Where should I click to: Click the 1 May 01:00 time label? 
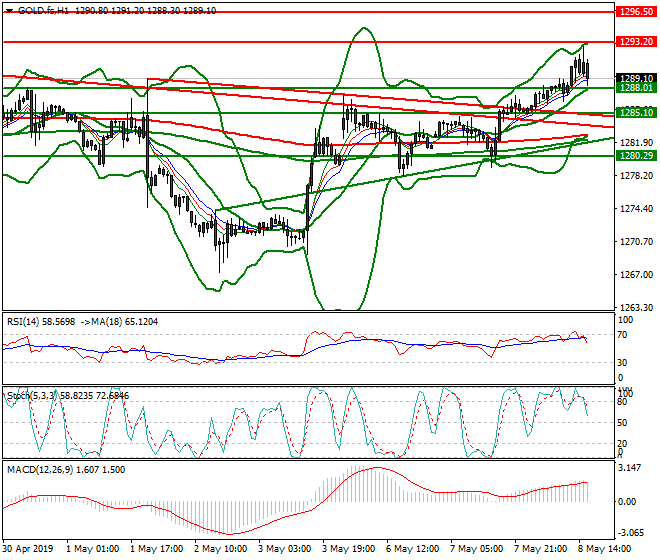[93, 549]
